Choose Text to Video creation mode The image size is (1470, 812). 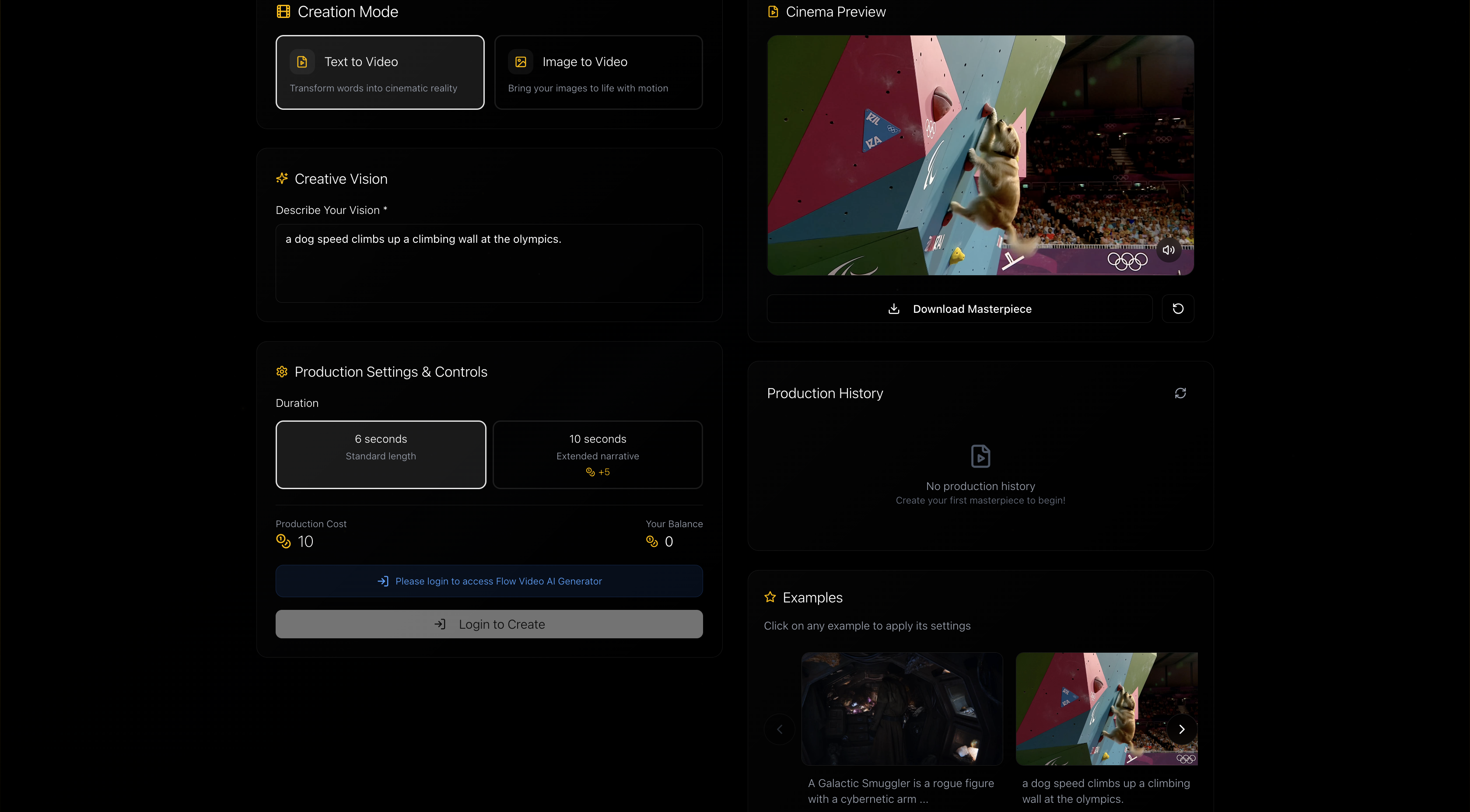coord(380,73)
